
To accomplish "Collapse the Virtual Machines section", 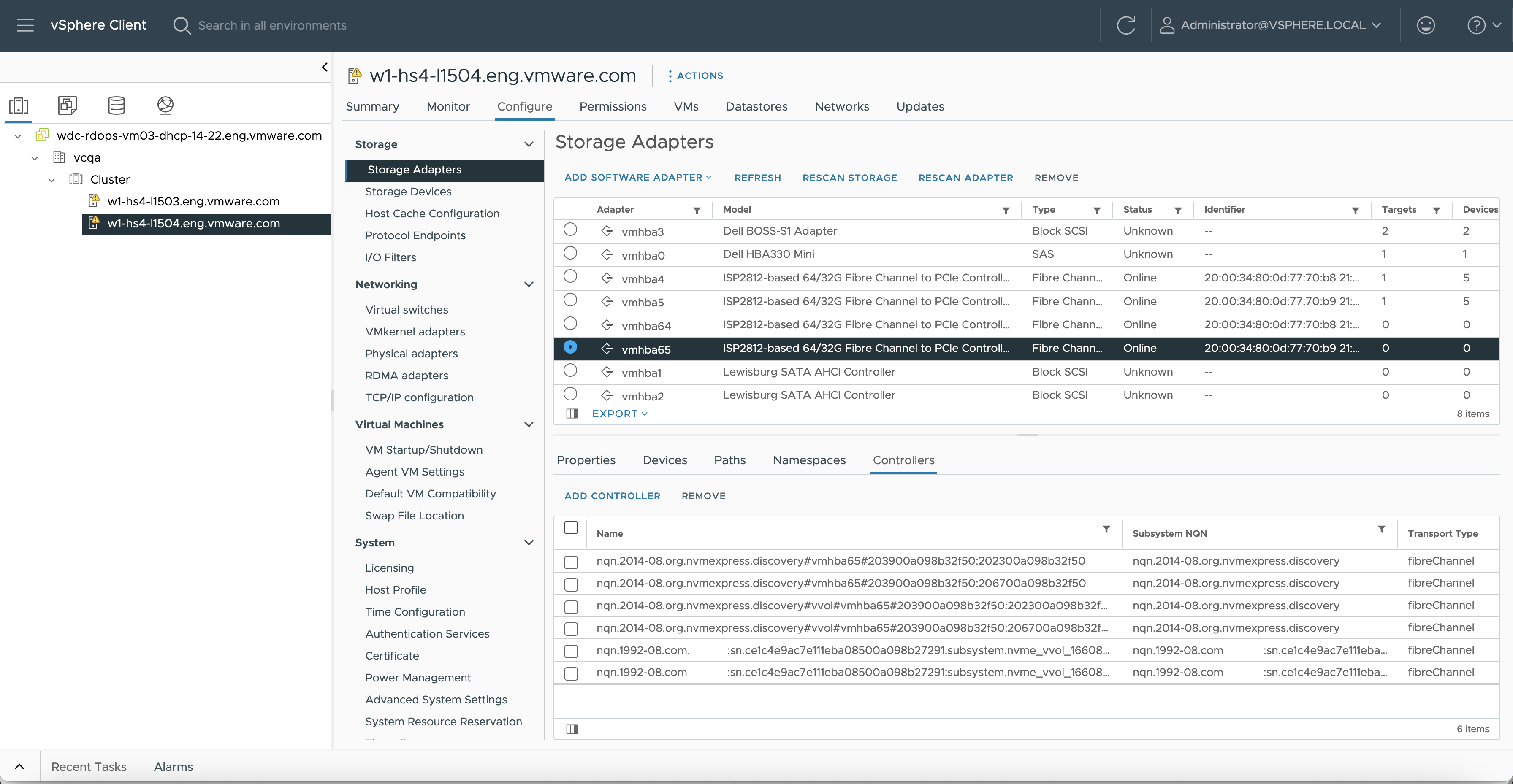I will (529, 424).
